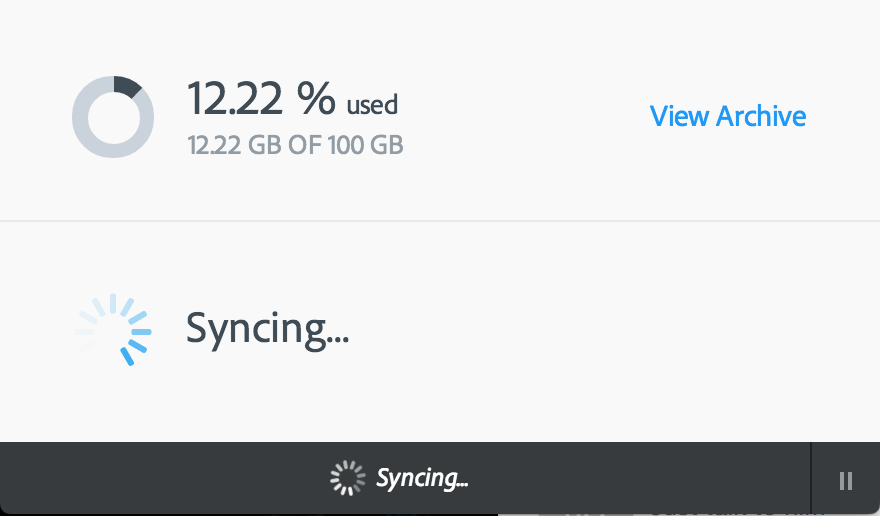Click the italic Syncing... status bar text
Viewport: 880px width, 516px height.
[421, 478]
